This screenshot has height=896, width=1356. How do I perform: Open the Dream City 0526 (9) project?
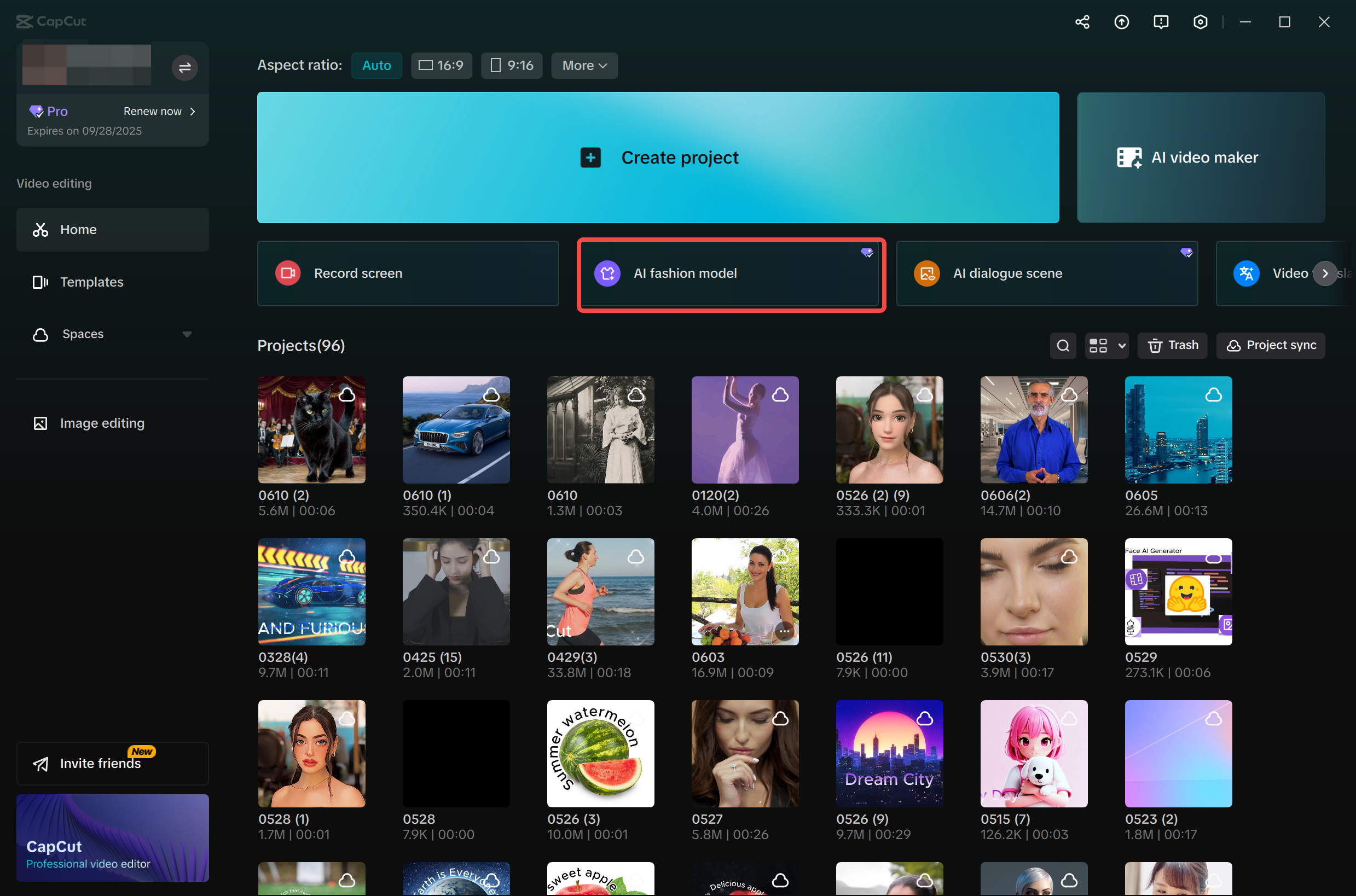[x=889, y=754]
